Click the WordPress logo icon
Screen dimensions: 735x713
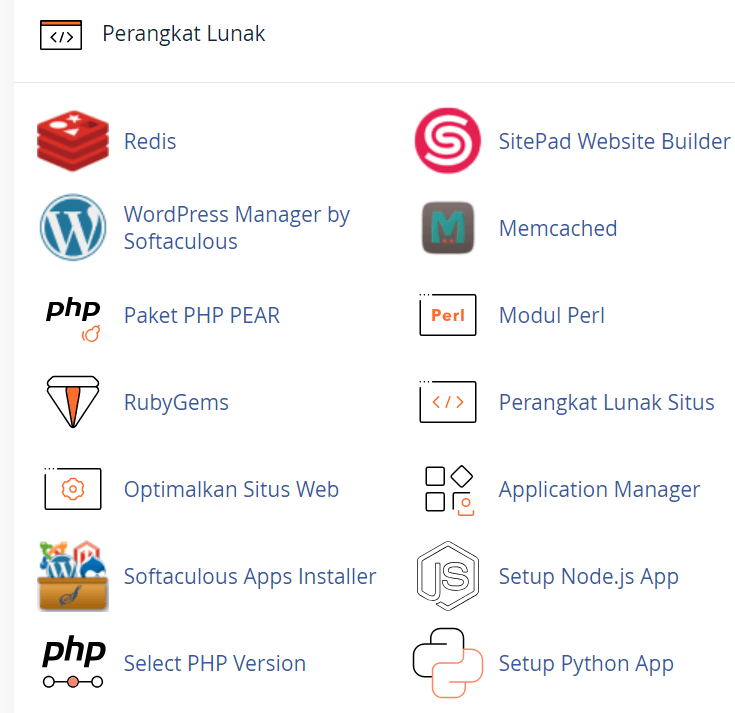click(x=73, y=227)
